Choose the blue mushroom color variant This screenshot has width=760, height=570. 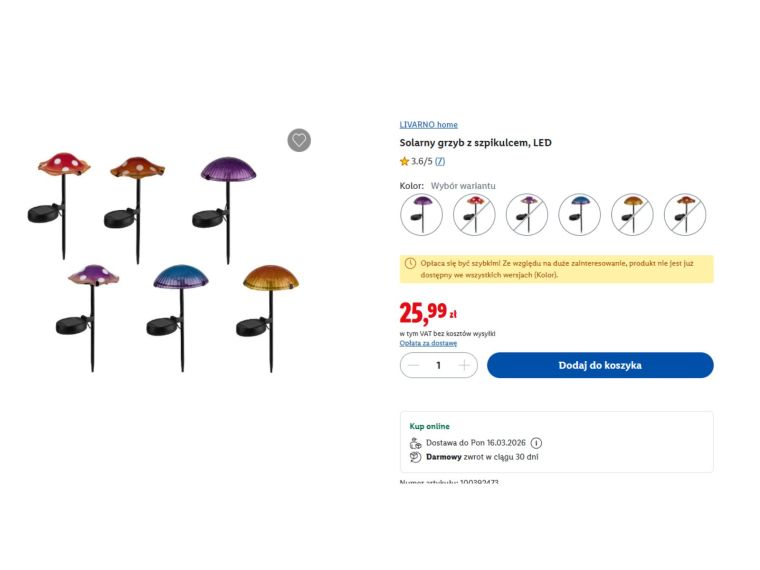(x=579, y=214)
